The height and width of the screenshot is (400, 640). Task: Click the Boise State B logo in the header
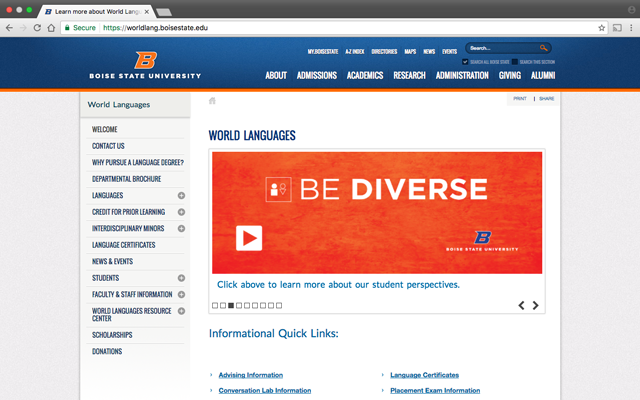[146, 60]
